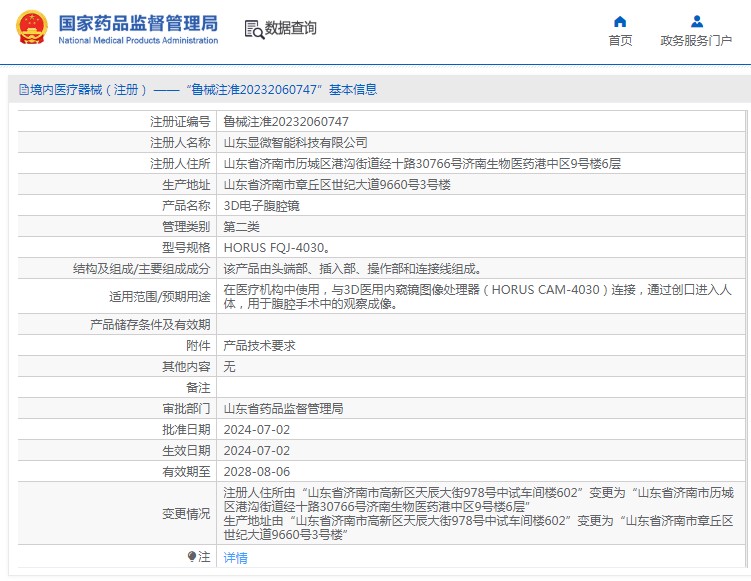The height and width of the screenshot is (581, 751).
Task: Click the 数据查询 search document icon
Action: [x=253, y=29]
